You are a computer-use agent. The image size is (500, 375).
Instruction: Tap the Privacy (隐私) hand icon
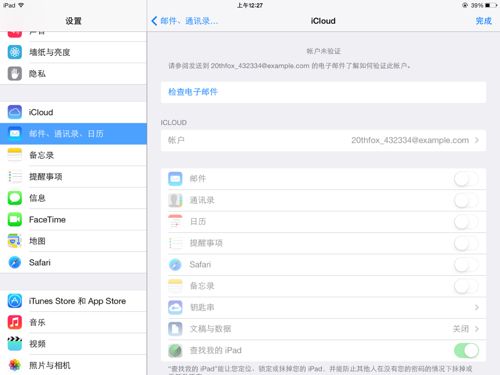tap(15, 74)
